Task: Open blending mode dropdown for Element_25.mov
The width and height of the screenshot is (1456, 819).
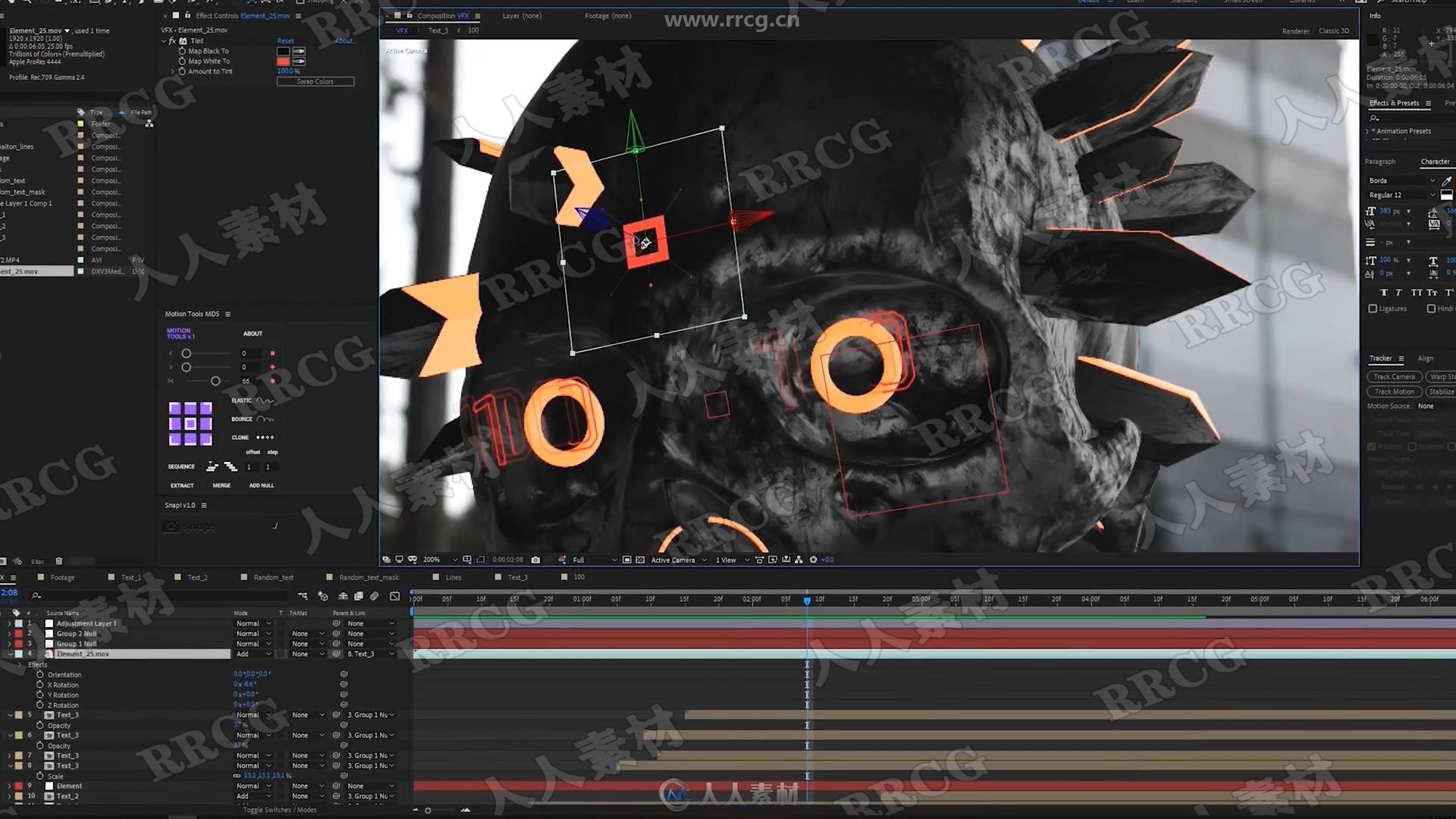Action: [x=253, y=654]
